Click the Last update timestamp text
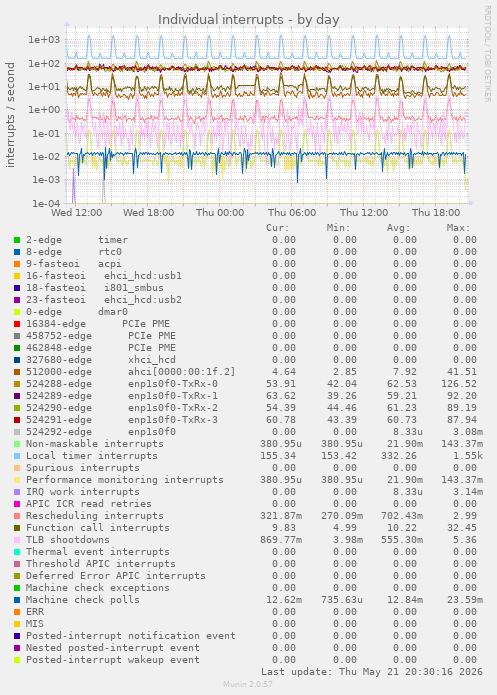Viewport: 497px width, 695px height. (372, 672)
